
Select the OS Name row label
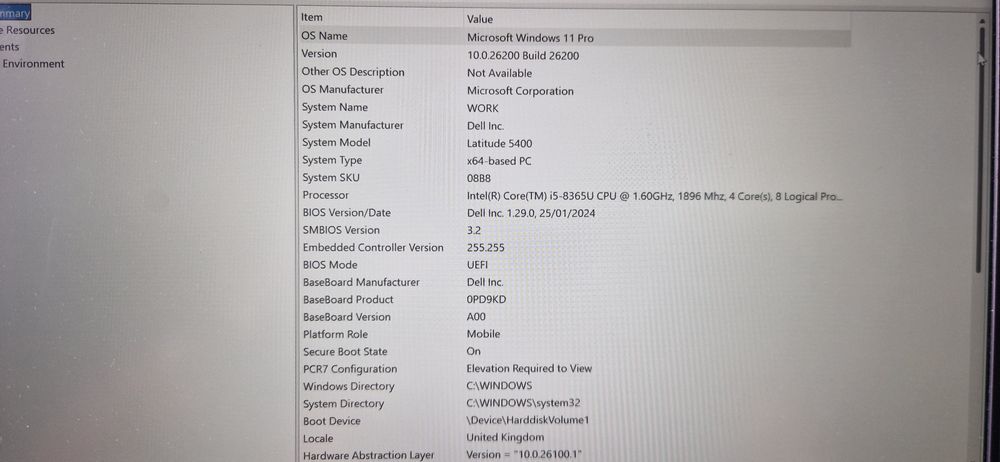[324, 36]
